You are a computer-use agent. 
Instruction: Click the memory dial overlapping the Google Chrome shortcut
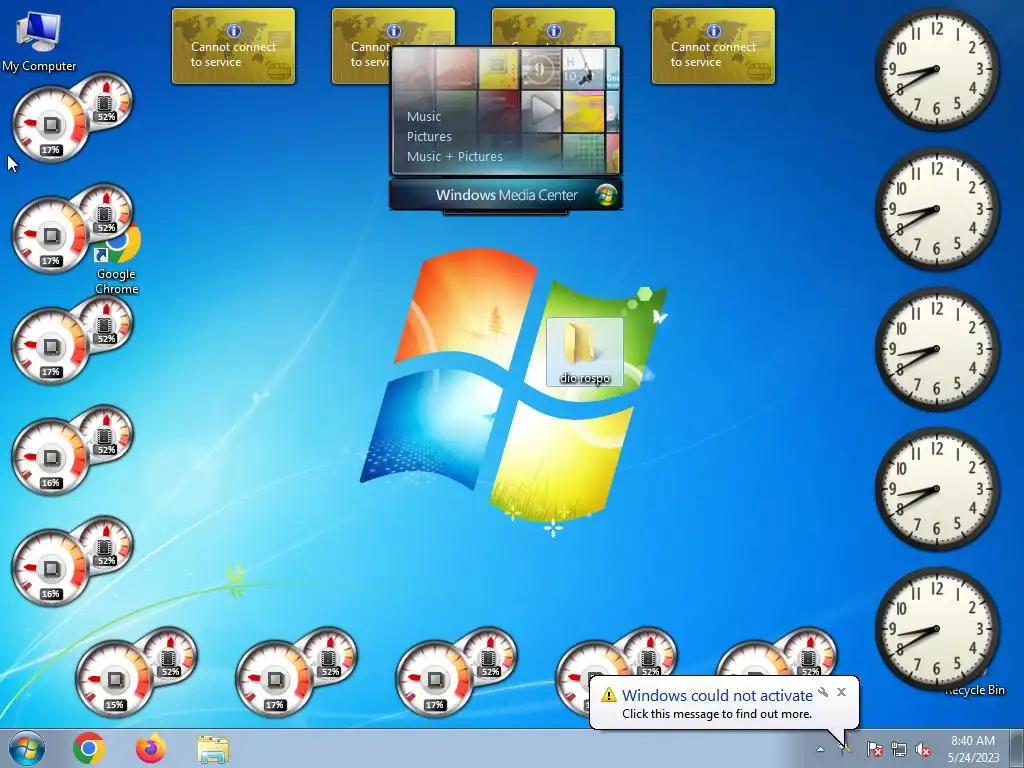coord(106,210)
